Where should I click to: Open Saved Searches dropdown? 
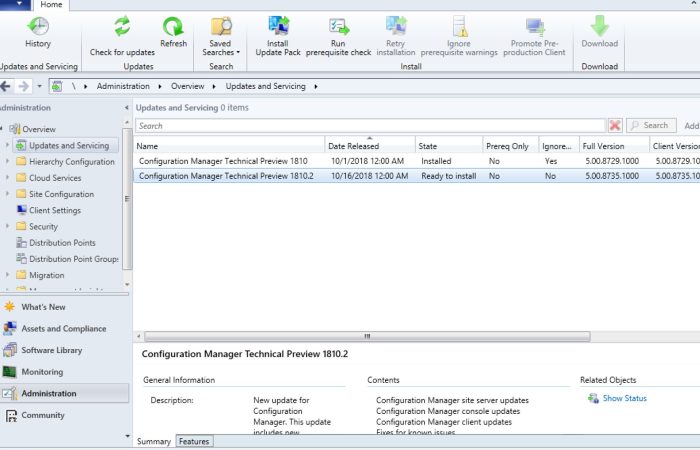coord(221,37)
